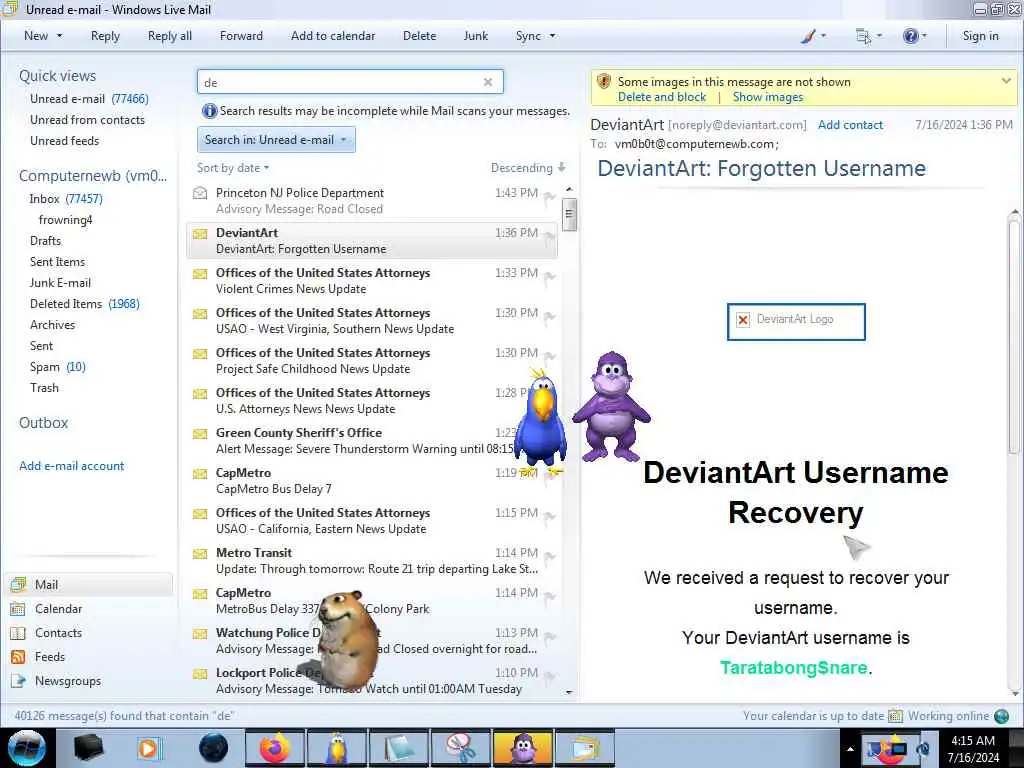This screenshot has height=768, width=1024.
Task: Click Delete in the toolbar
Action: (x=419, y=36)
